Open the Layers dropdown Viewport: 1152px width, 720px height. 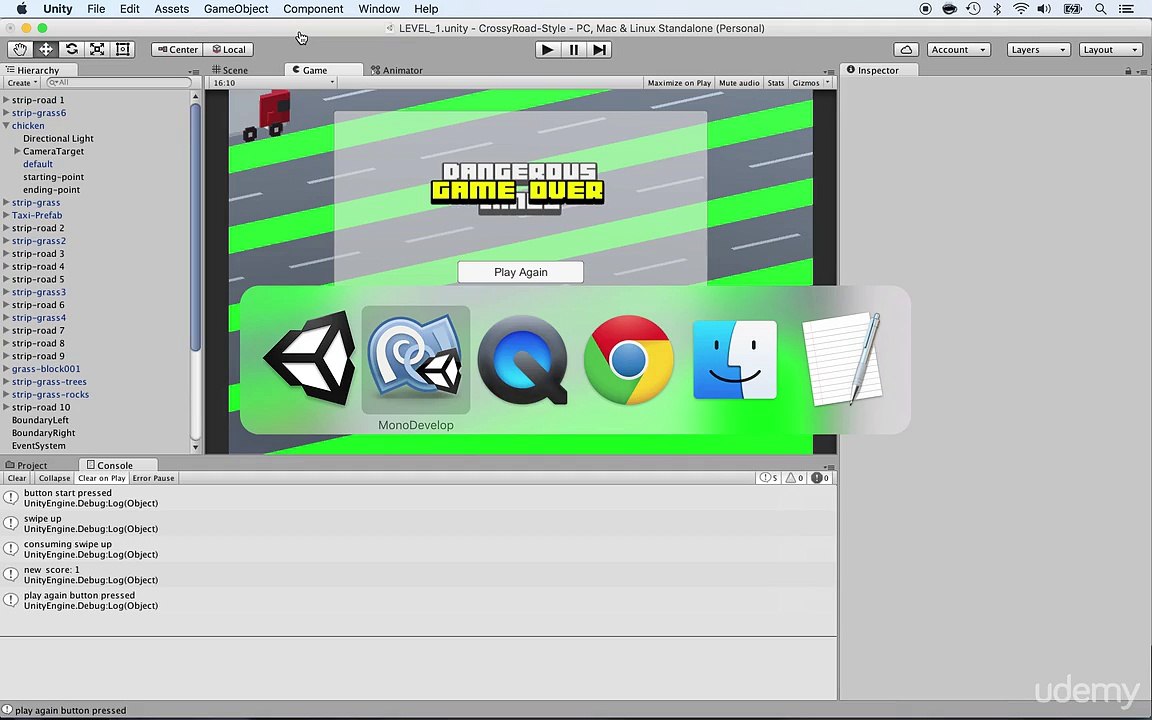point(1038,49)
